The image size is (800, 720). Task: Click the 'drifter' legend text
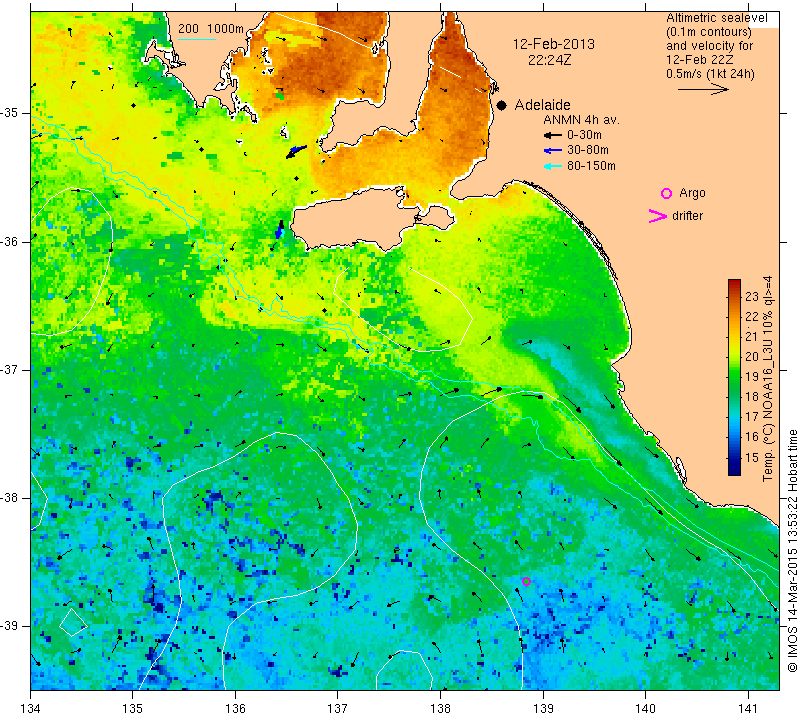687,216
